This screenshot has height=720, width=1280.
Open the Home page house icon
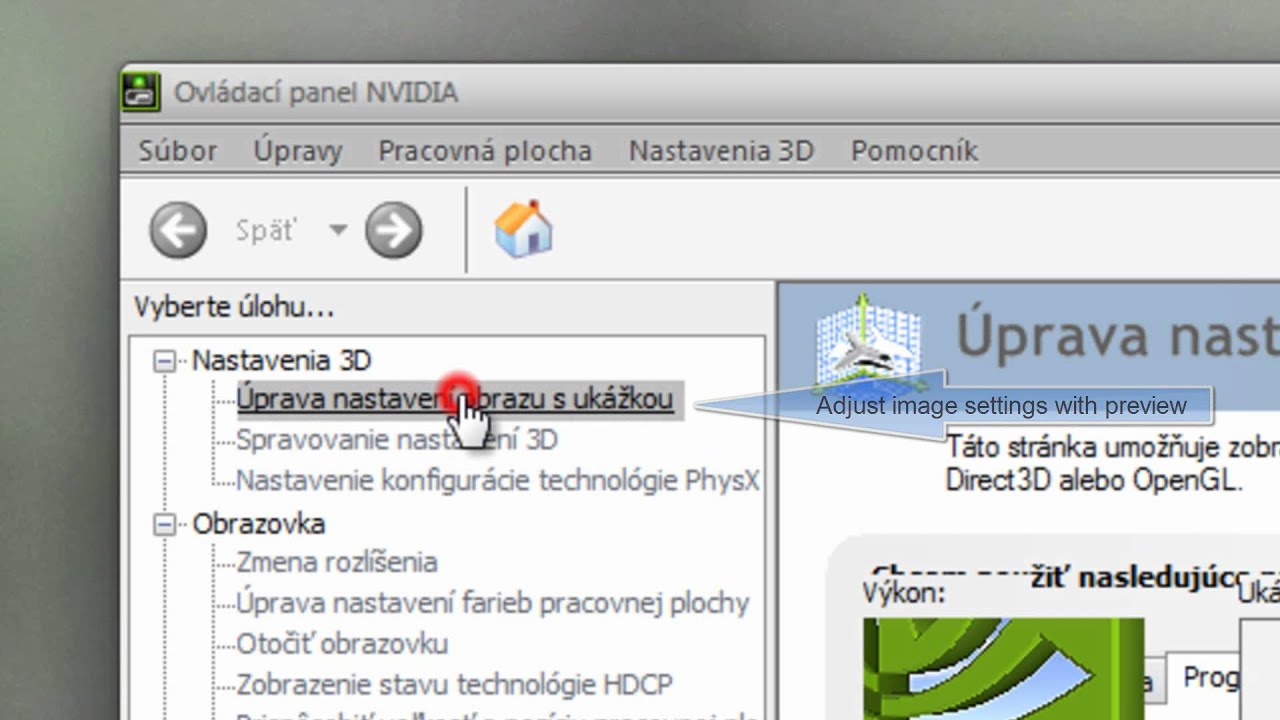click(523, 229)
